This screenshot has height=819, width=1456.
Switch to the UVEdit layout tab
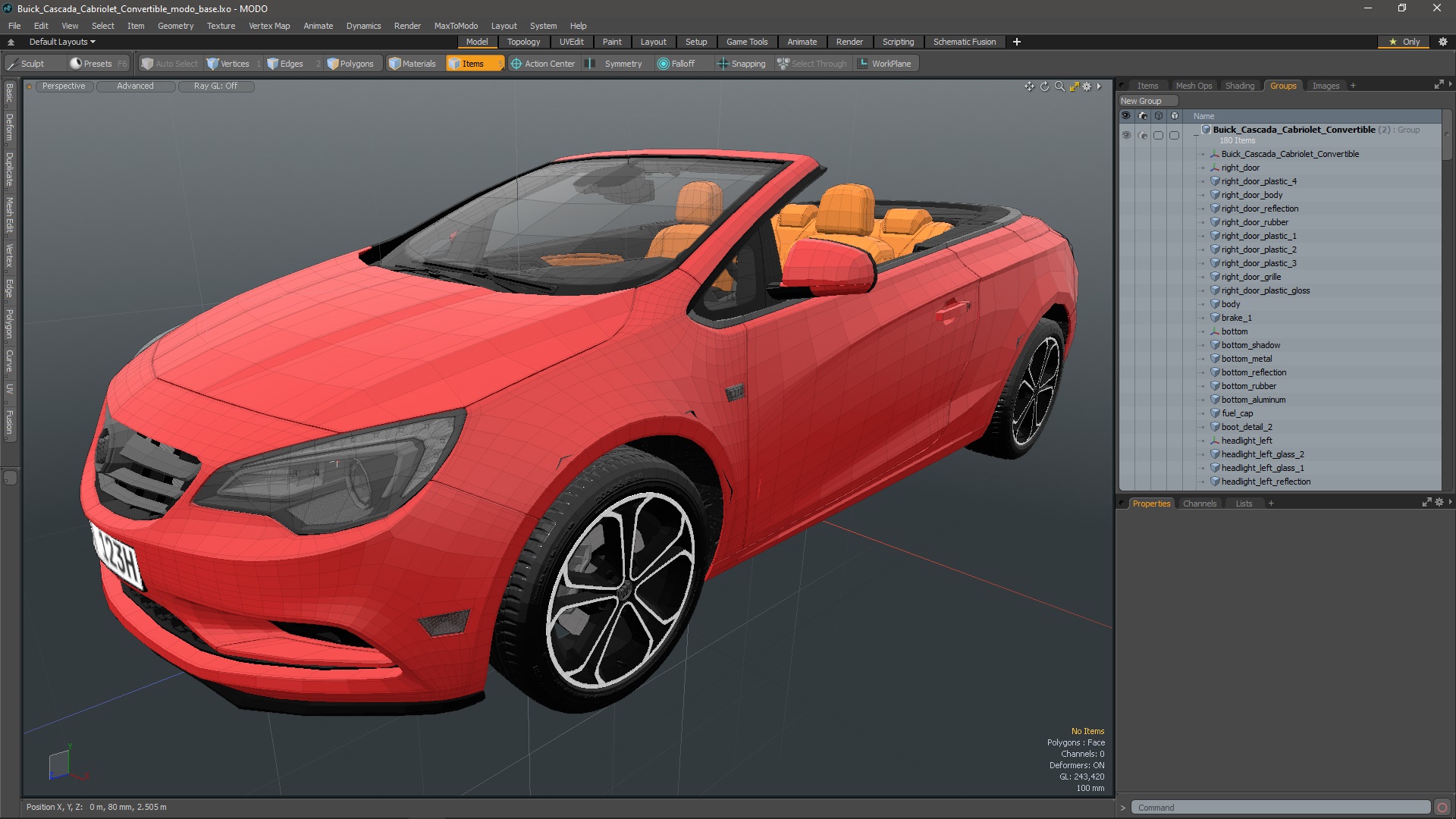tap(571, 42)
